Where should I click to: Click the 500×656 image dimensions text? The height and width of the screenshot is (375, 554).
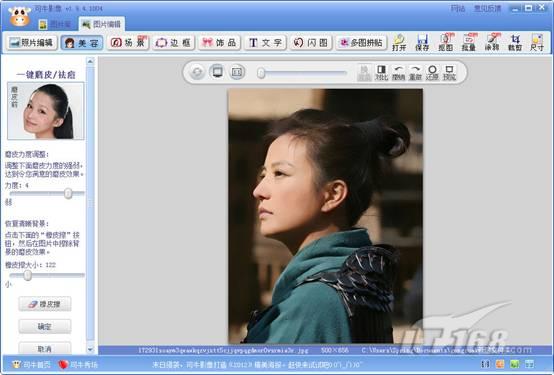(335, 350)
